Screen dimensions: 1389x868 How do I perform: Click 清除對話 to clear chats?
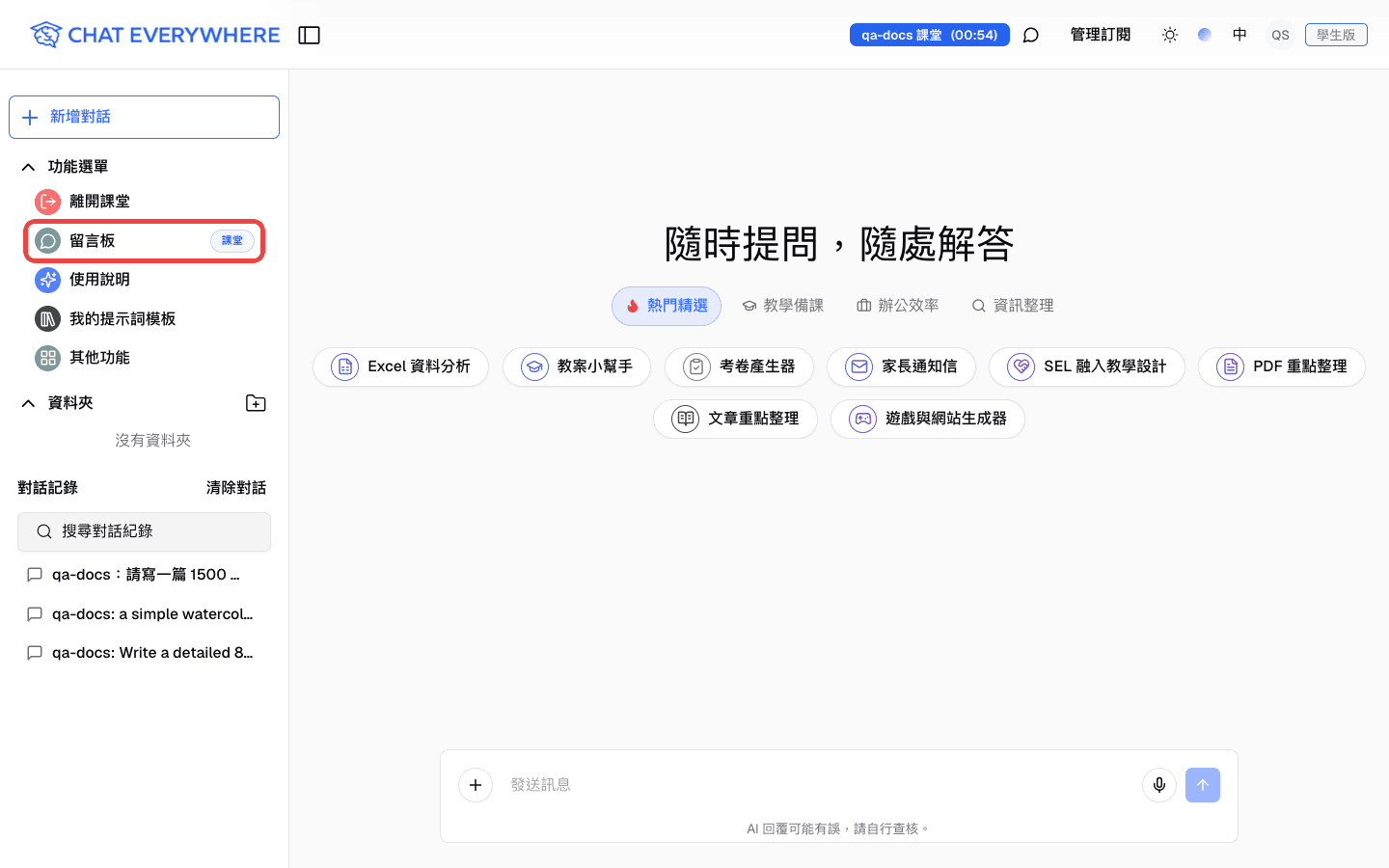236,488
